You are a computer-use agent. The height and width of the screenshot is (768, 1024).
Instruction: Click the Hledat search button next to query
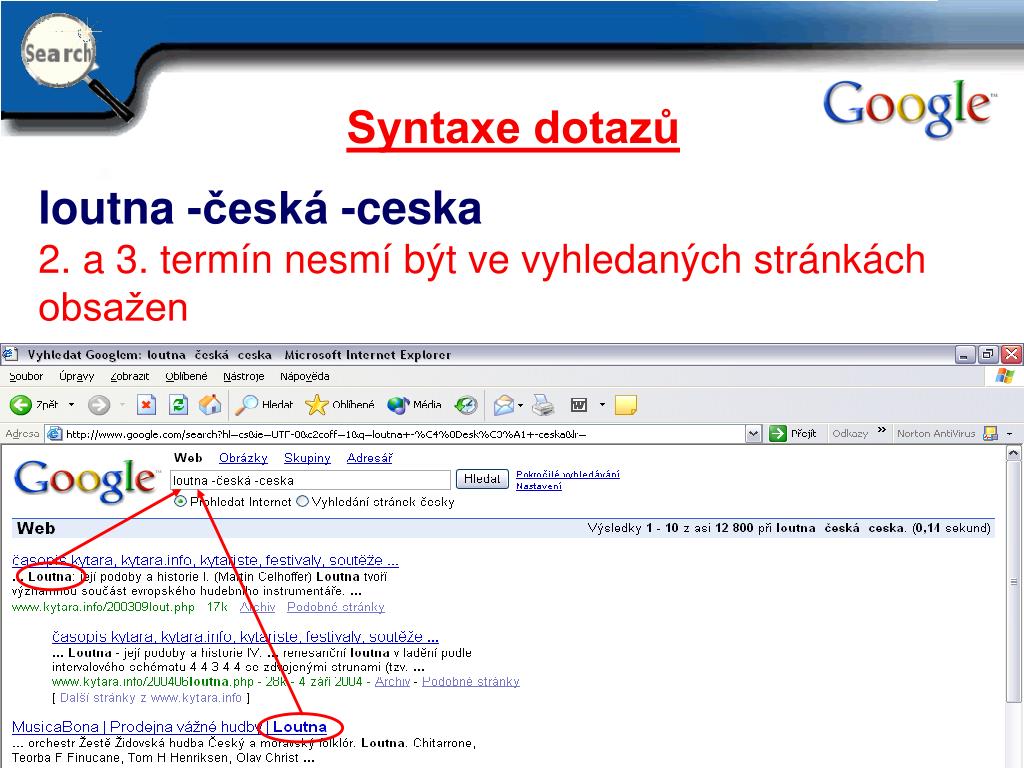click(x=482, y=479)
